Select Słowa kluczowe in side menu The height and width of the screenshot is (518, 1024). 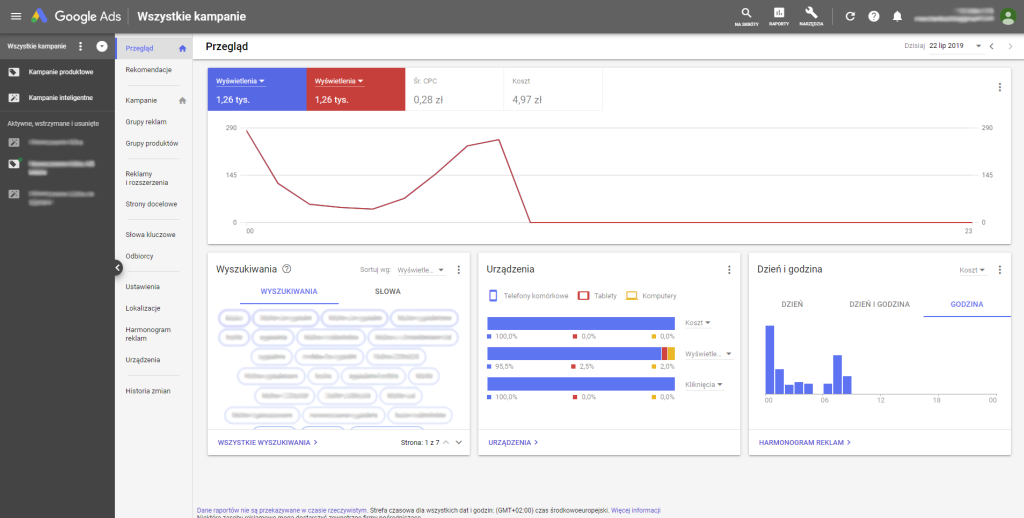pos(150,234)
